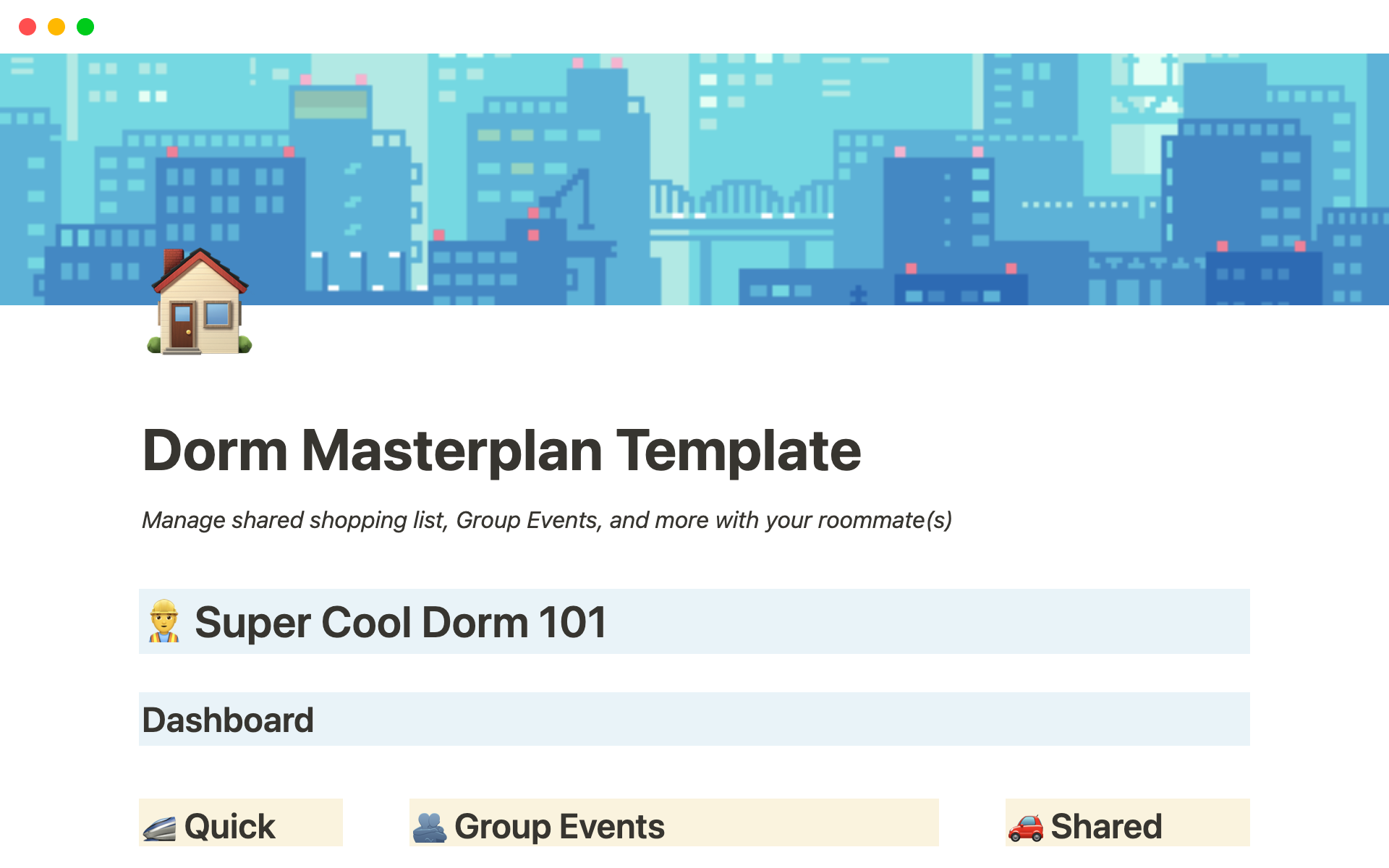Select the Super Cool Dorm 101 heading
This screenshot has height=868, width=1389.
(x=400, y=622)
